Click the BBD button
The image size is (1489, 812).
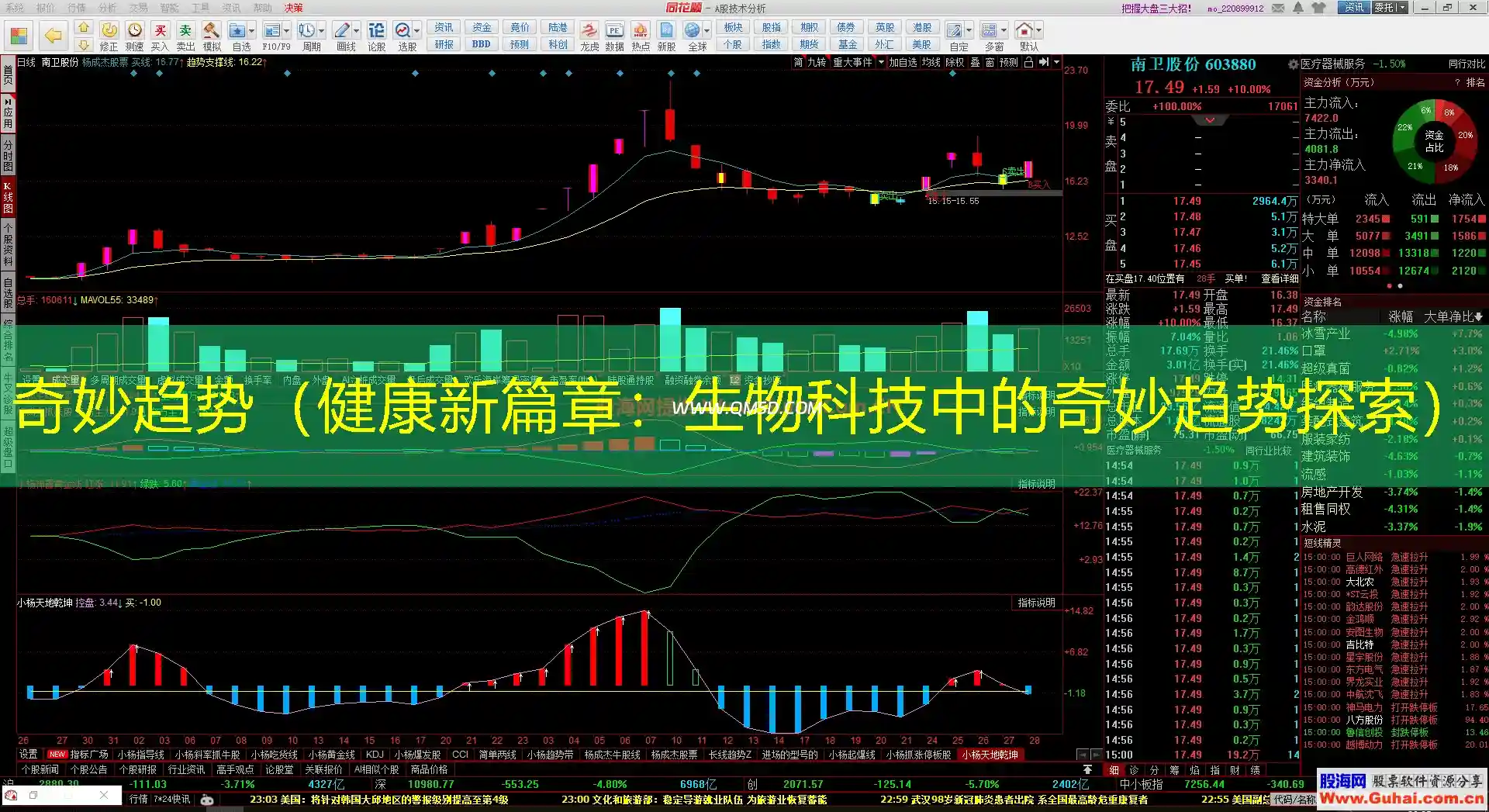click(481, 45)
